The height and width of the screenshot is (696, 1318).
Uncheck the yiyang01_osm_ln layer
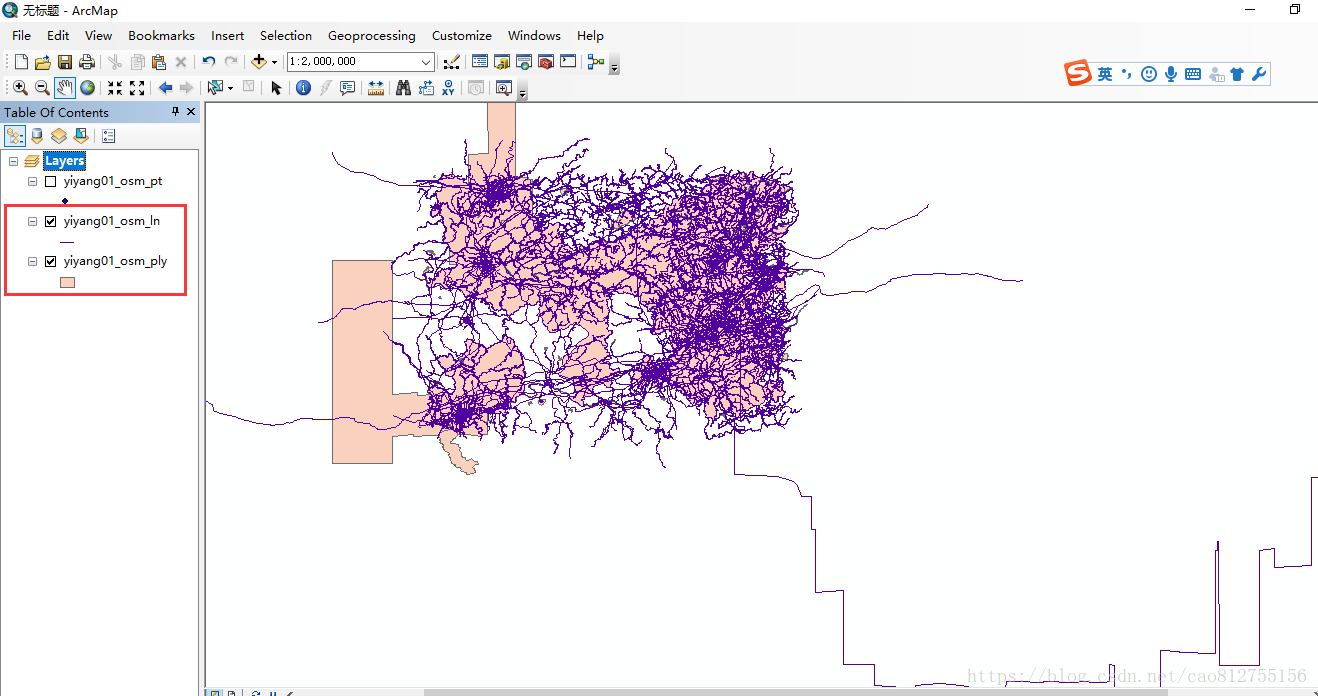coord(50,222)
